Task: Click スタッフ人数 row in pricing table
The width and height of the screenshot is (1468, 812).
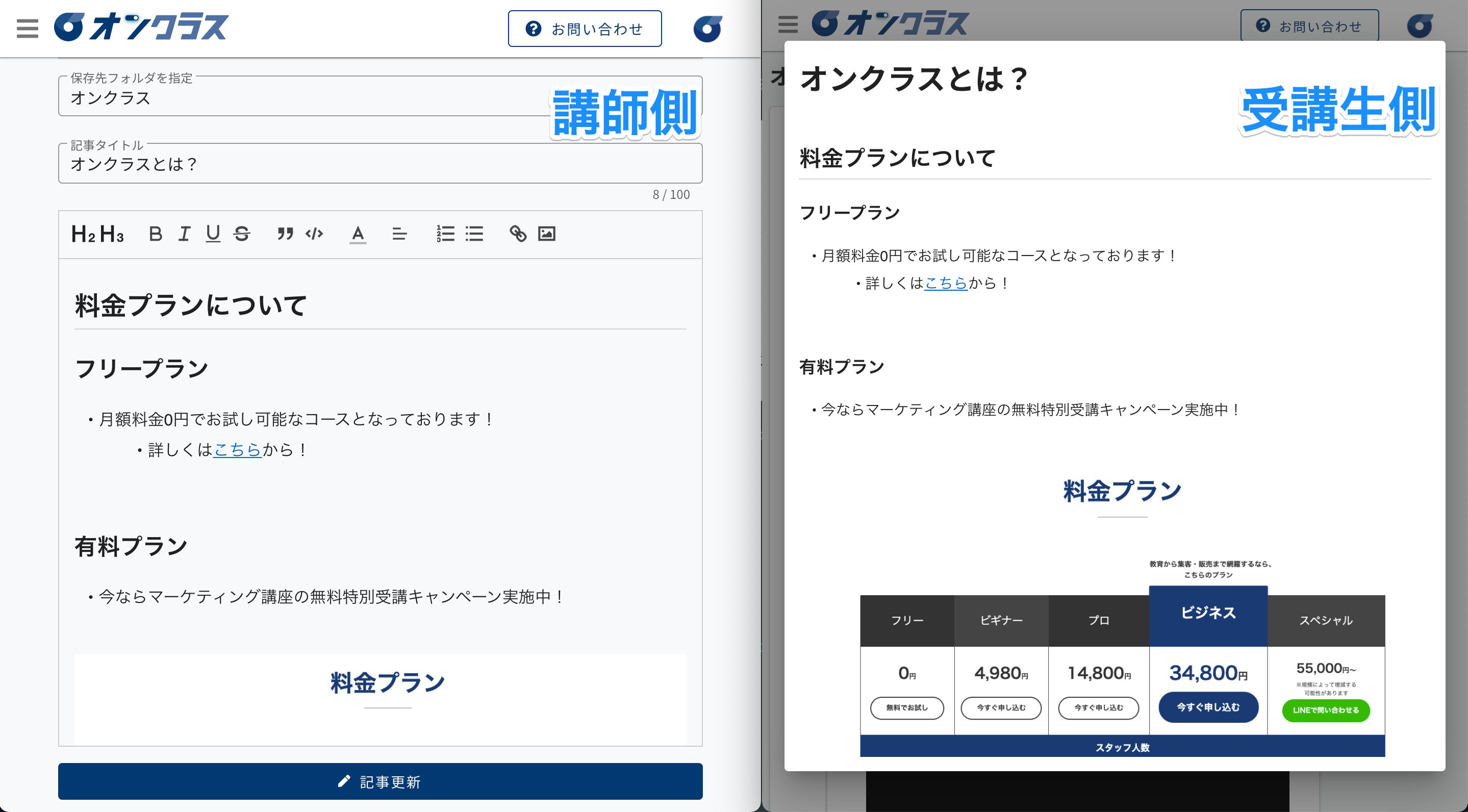Action: tap(1123, 747)
